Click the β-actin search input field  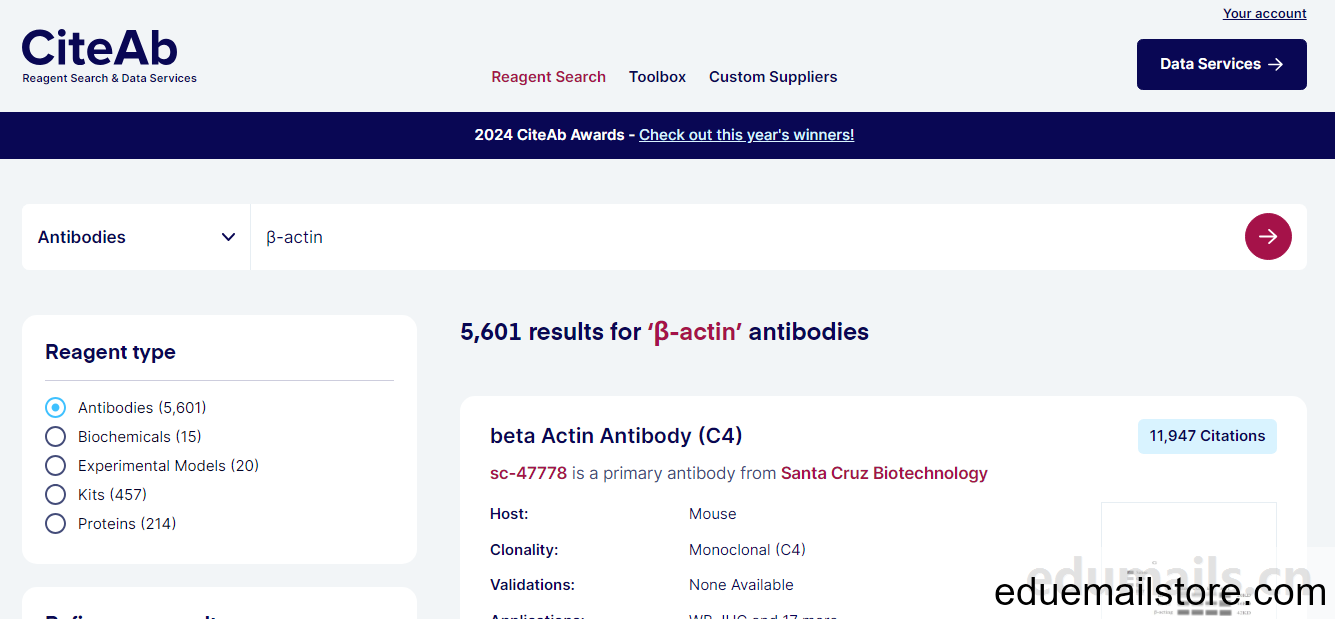click(x=747, y=237)
